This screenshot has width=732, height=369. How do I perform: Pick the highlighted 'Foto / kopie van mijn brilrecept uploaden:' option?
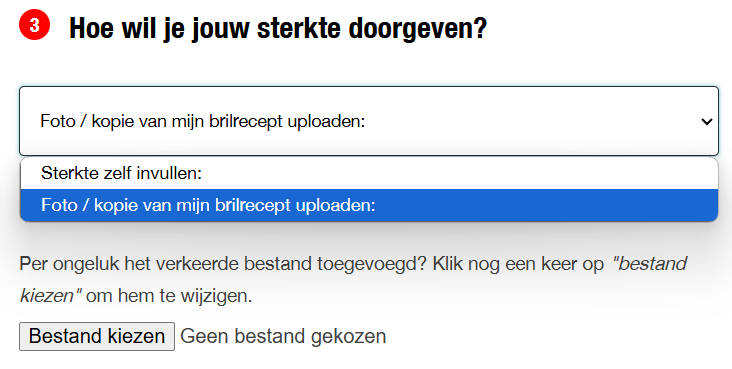[208, 205]
